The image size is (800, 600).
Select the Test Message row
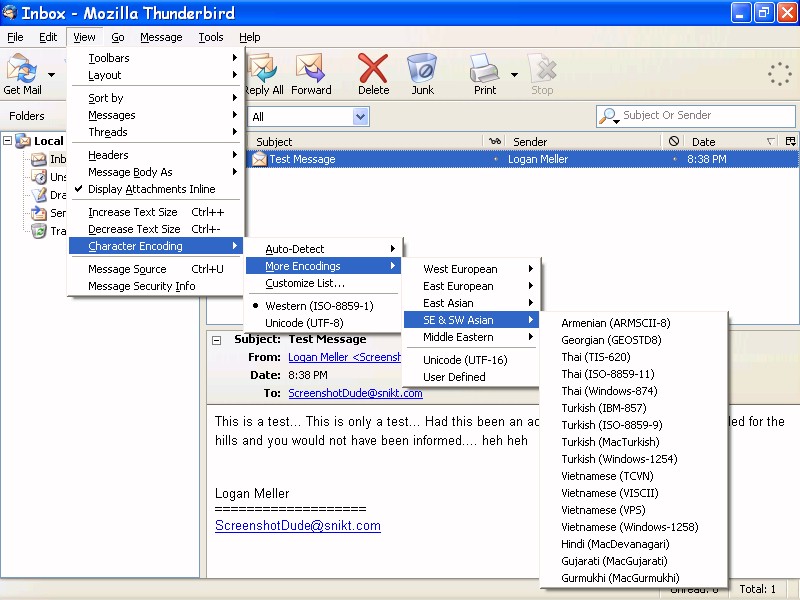(522, 159)
